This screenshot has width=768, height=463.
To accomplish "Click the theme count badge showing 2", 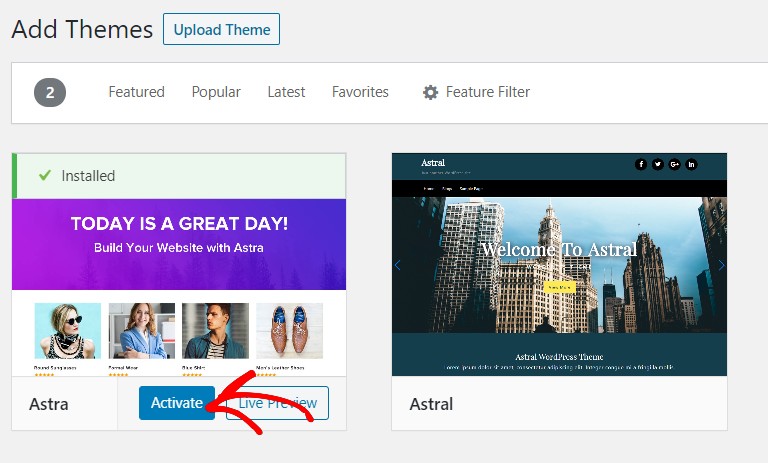I will click(x=50, y=92).
